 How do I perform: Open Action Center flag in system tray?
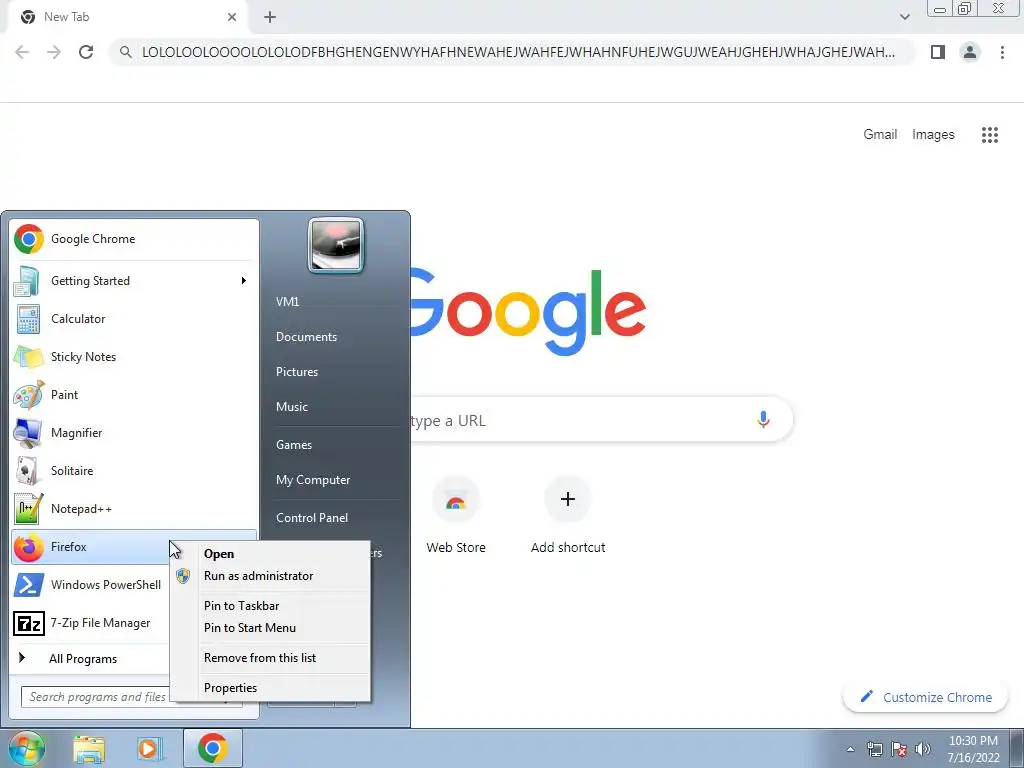(899, 749)
